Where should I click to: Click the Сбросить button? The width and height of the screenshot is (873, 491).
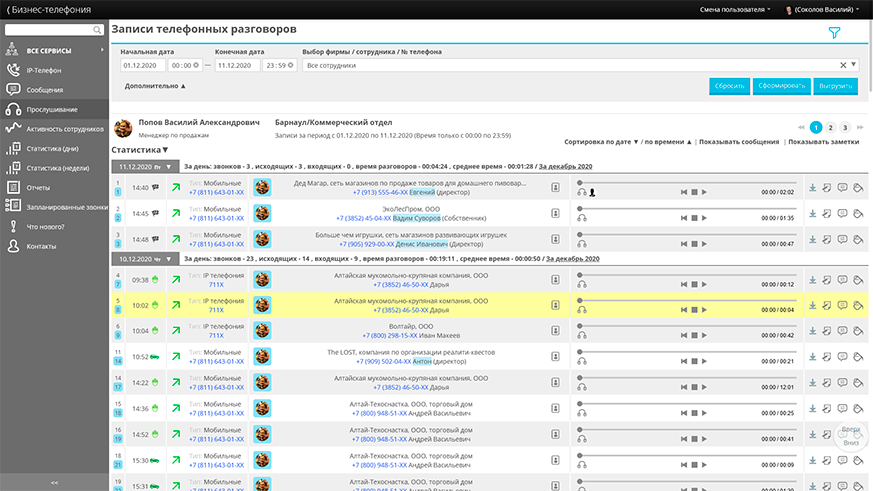click(x=729, y=86)
